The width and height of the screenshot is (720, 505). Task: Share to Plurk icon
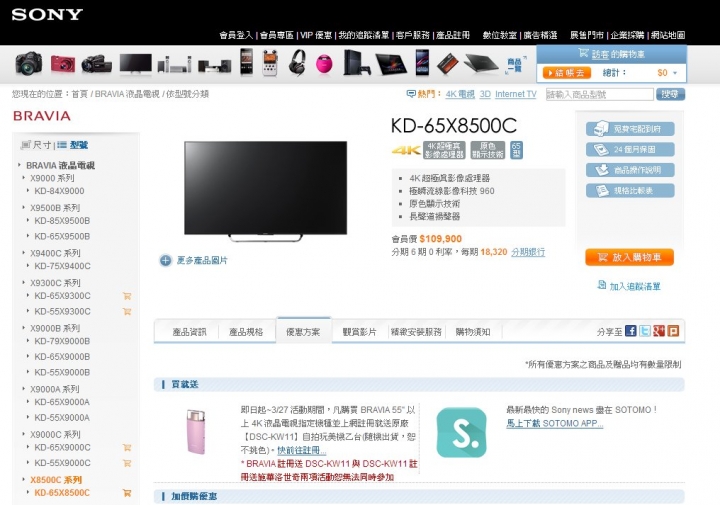coord(673,331)
